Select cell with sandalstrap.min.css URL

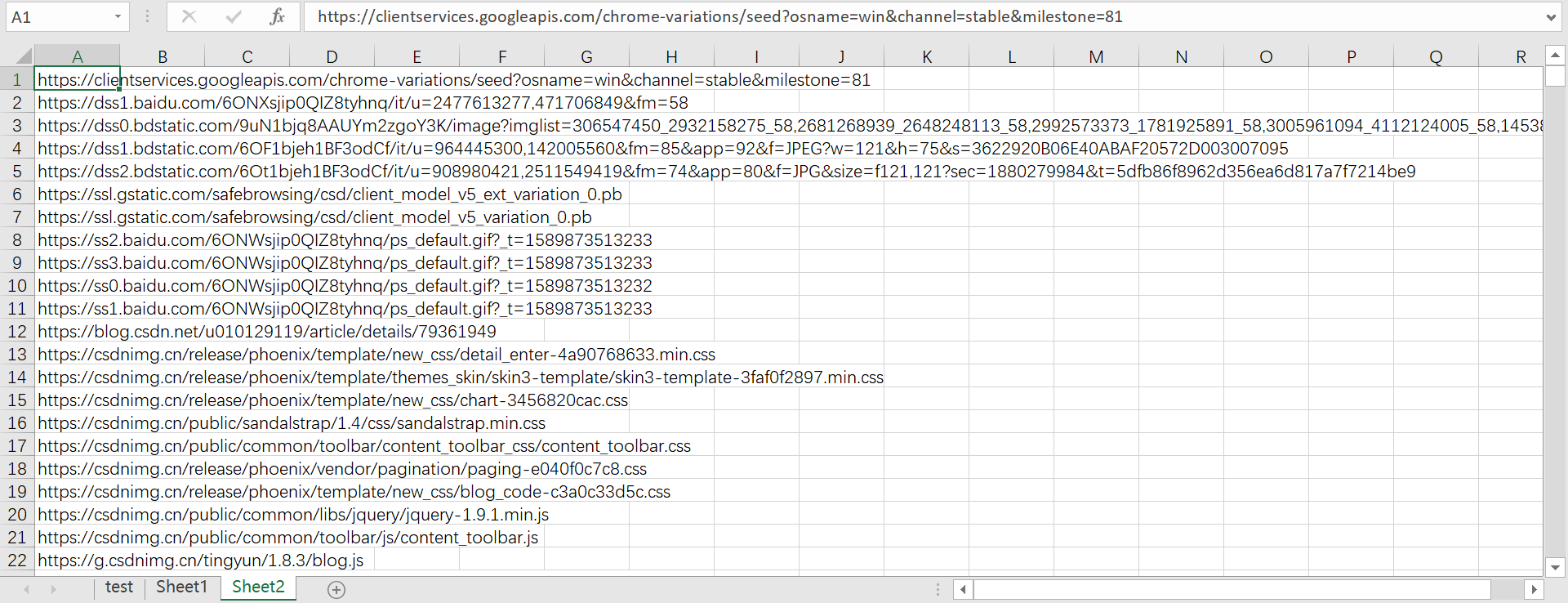click(77, 422)
